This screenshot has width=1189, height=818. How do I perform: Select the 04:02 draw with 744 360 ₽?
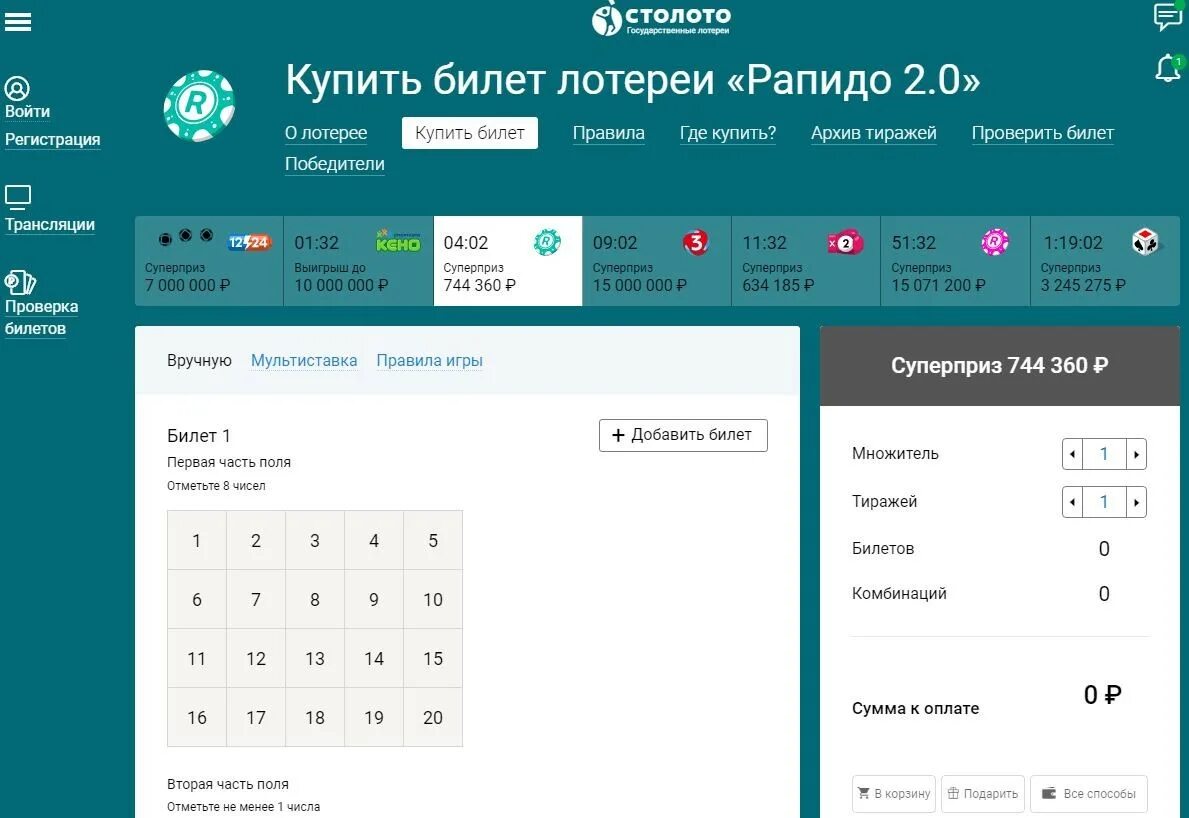508,262
